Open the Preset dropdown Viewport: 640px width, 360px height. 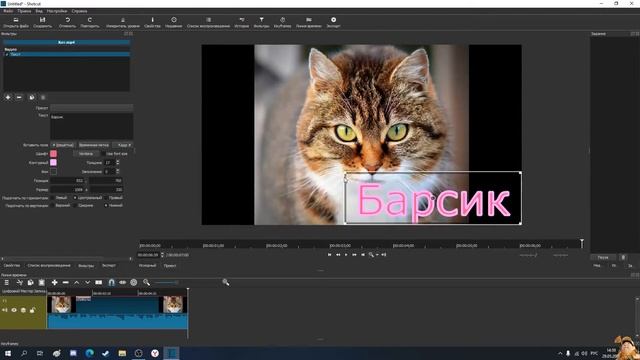pyautogui.click(x=91, y=108)
